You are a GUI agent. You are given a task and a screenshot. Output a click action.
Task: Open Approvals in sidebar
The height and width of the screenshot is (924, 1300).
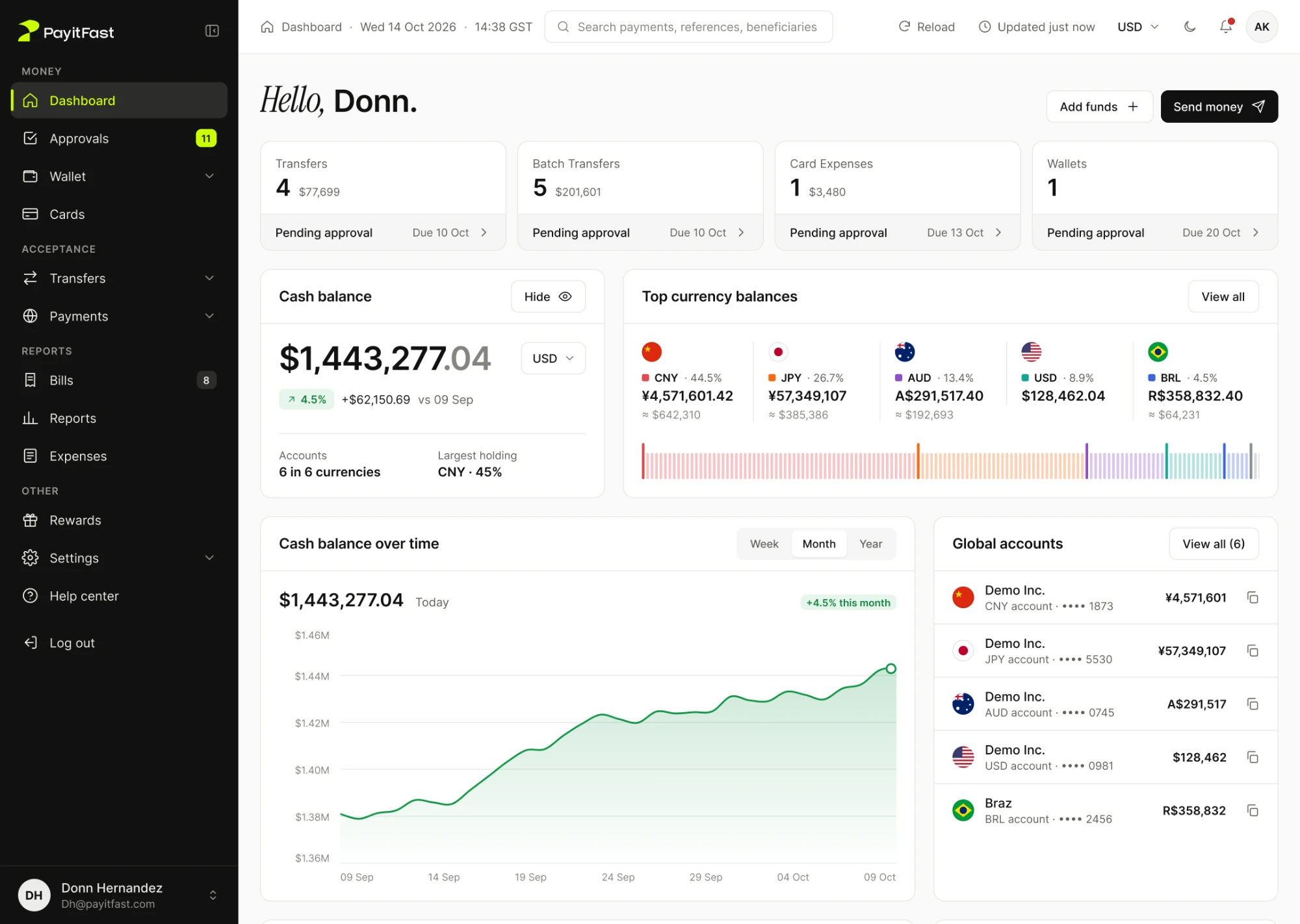119,138
